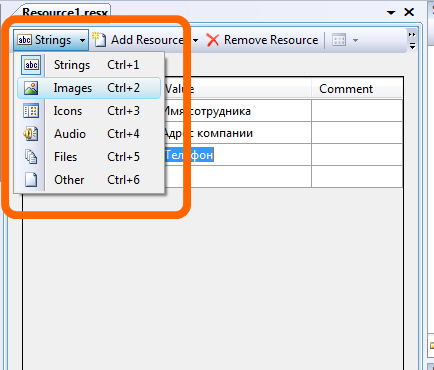Click the red X Remove Resource icon

click(213, 40)
